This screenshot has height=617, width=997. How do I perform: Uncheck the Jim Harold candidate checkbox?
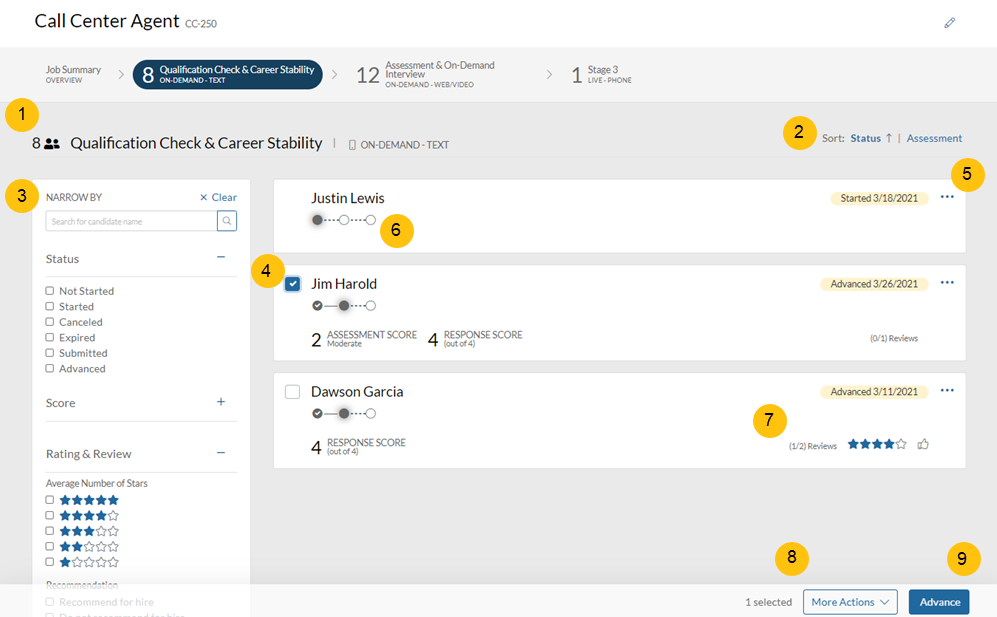(x=292, y=284)
